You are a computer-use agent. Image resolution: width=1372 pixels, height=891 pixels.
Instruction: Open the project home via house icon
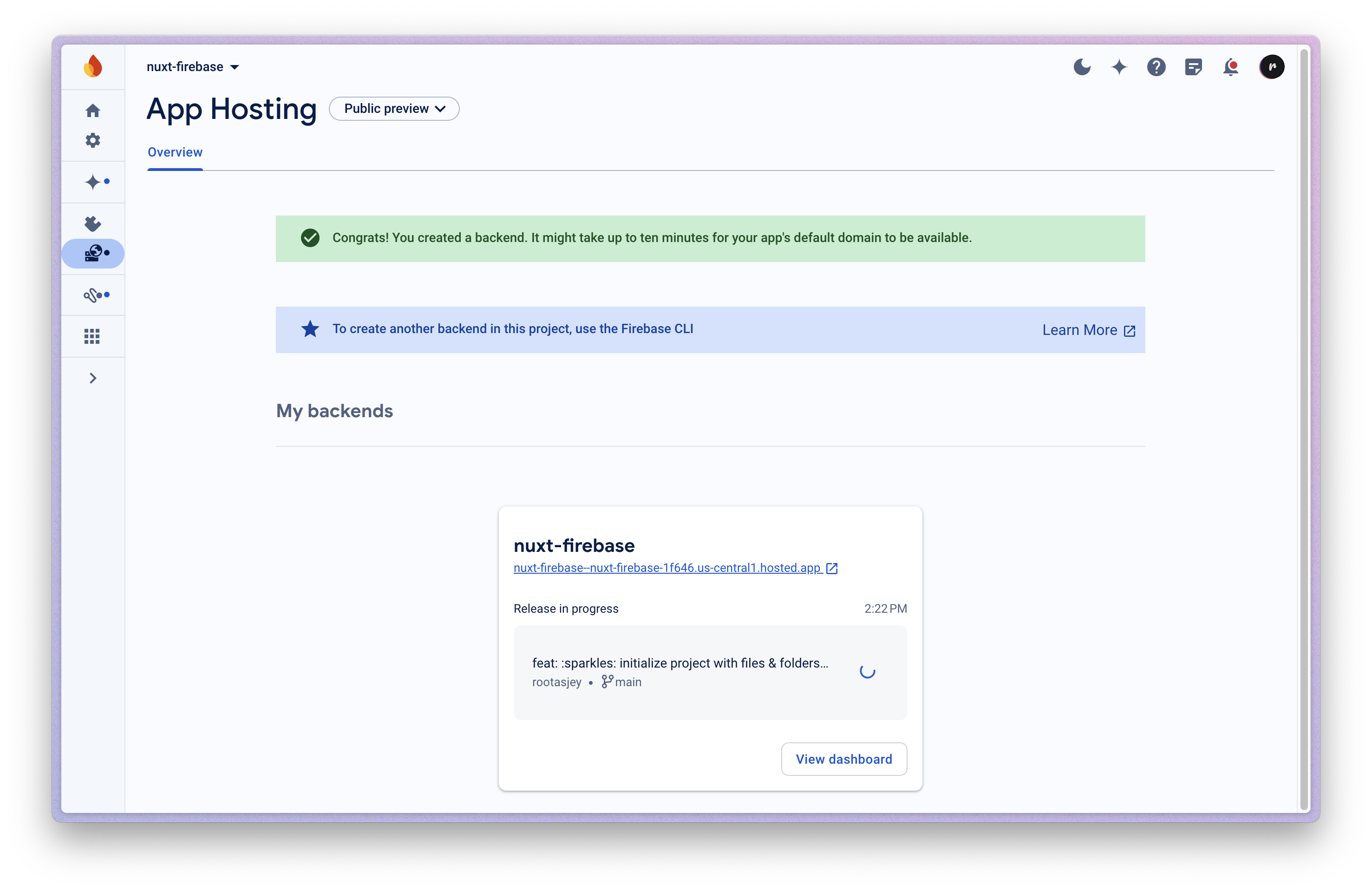[92, 110]
